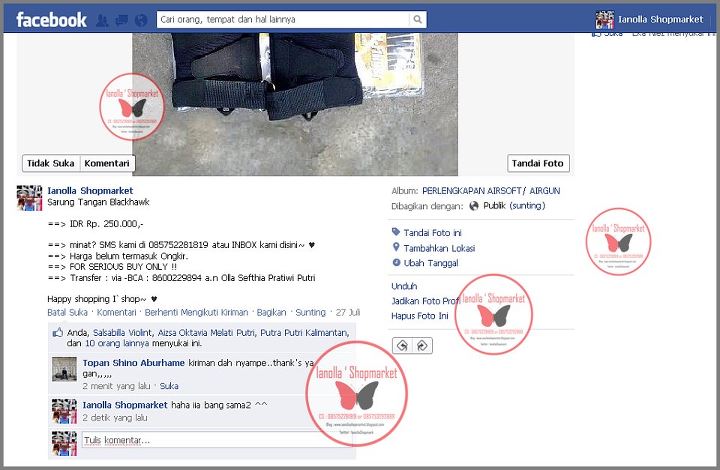
Task: Select Ubah Tanggal link
Action: (x=431, y=263)
